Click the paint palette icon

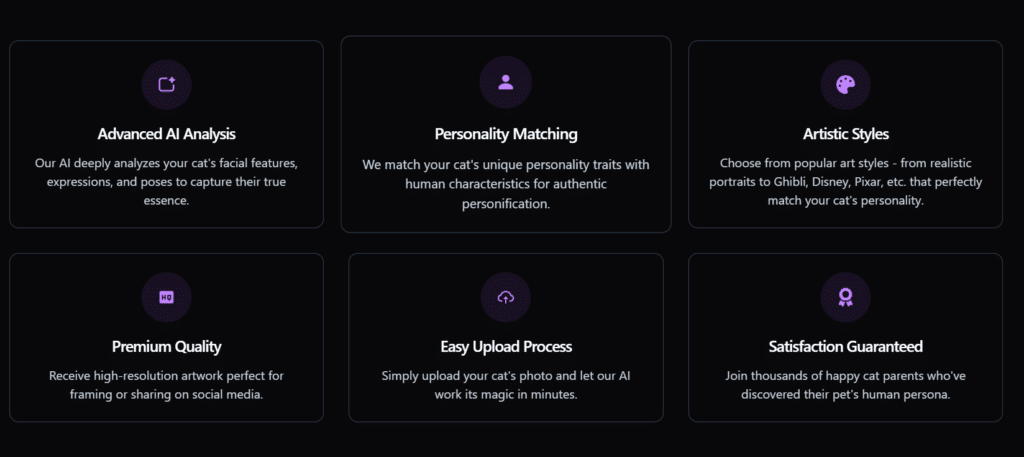click(845, 85)
